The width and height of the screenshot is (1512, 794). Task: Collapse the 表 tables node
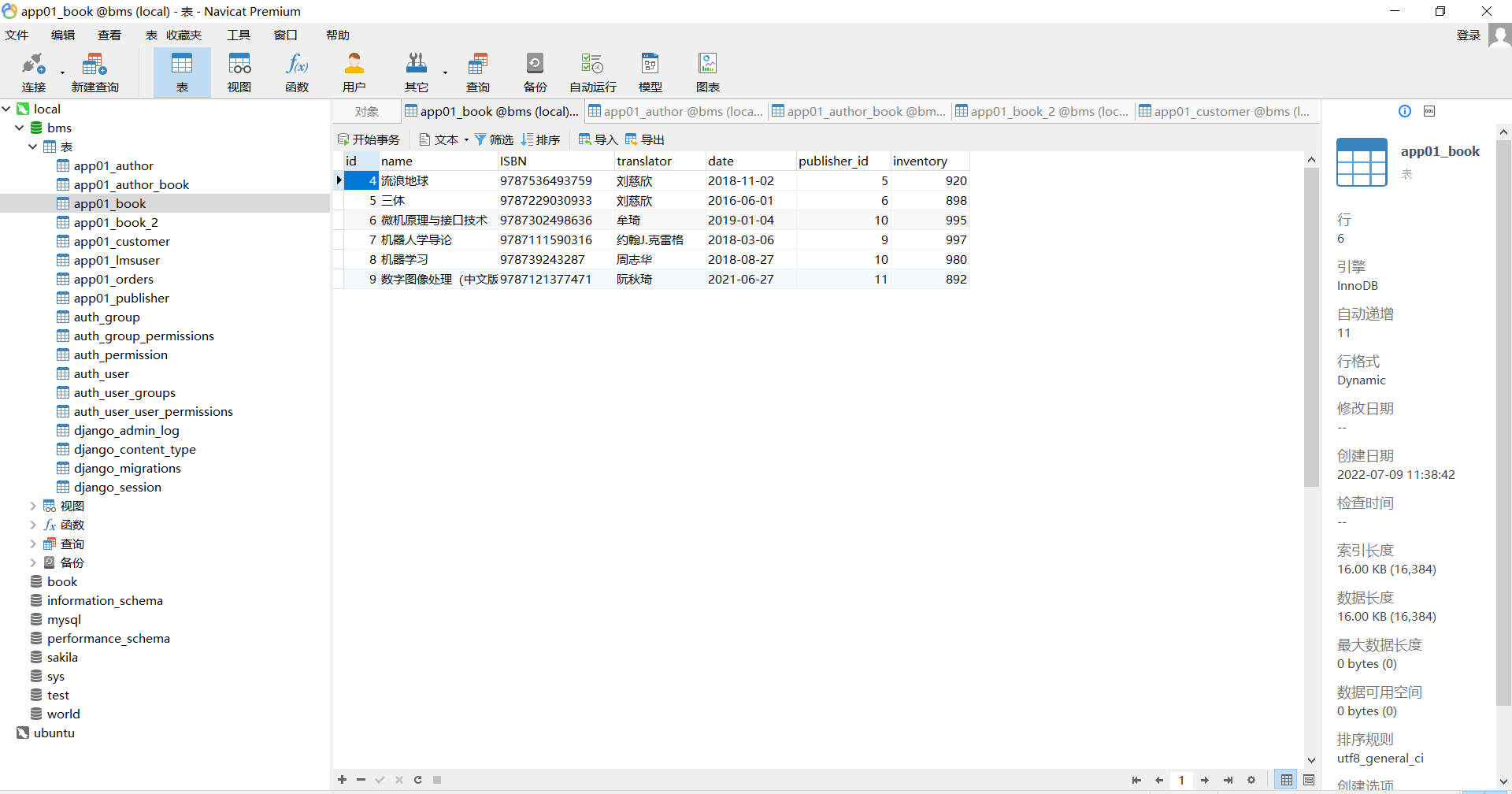[33, 147]
